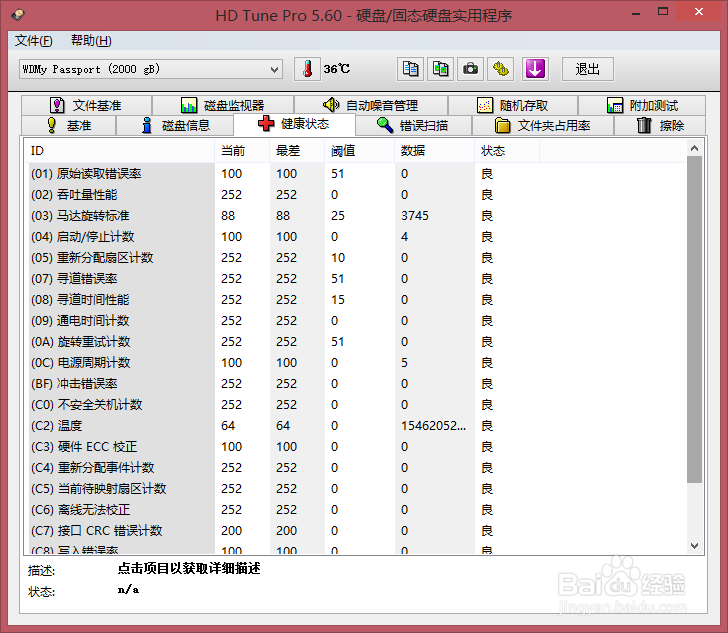Click the camera save screenshot icon
728x633 pixels.
pos(470,69)
